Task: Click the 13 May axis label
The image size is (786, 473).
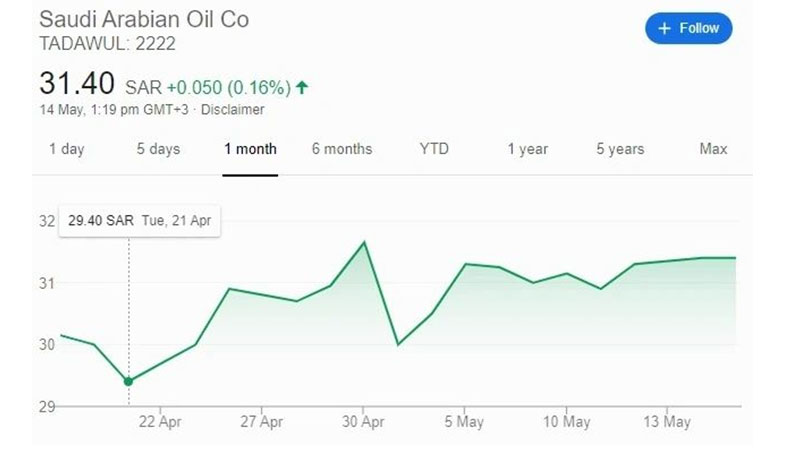Action: [x=667, y=421]
